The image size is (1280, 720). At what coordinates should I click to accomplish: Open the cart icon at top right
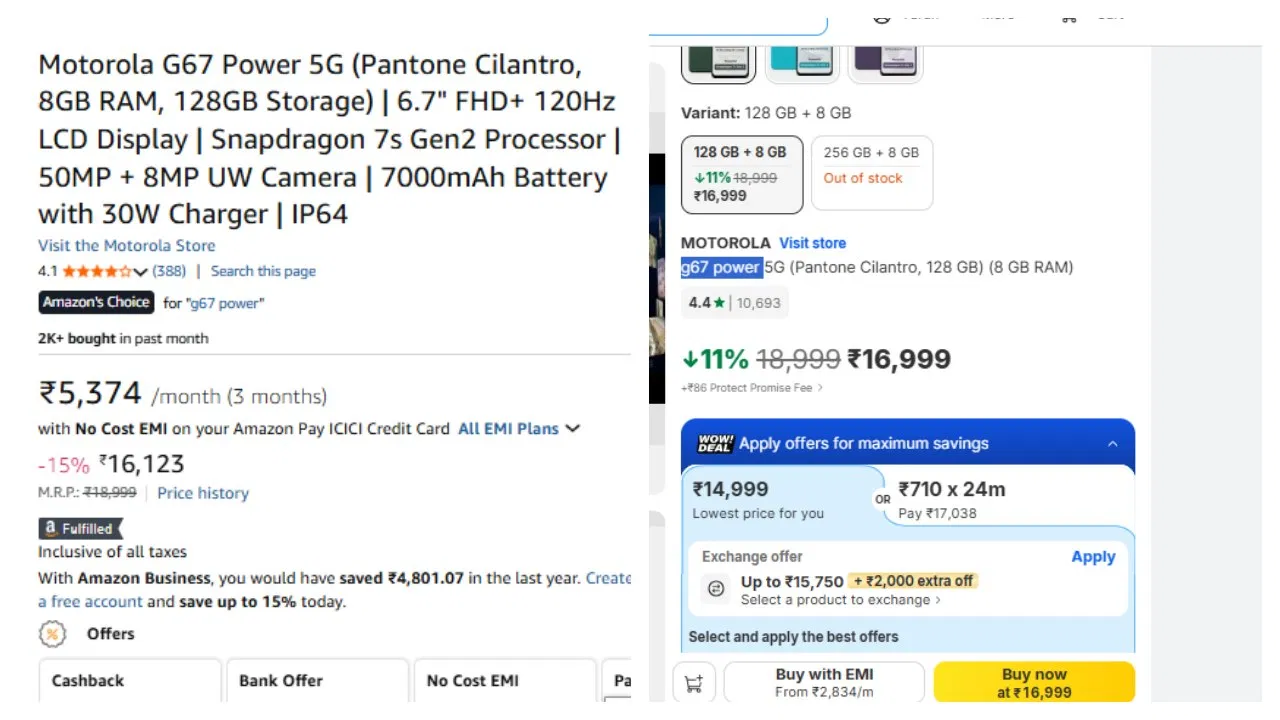click(1068, 16)
